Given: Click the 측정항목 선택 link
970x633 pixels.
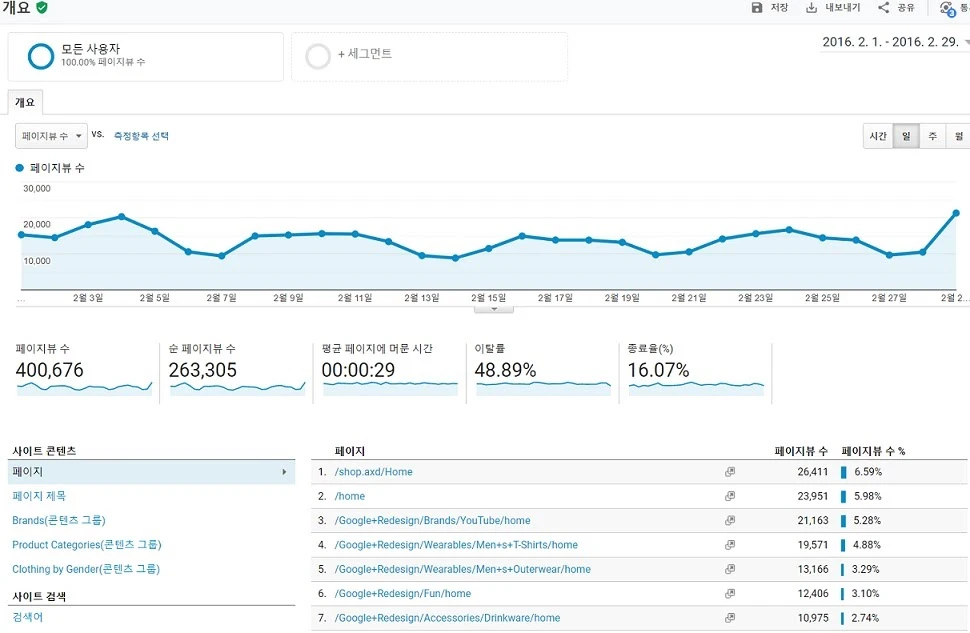Looking at the screenshot, I should click(141, 136).
